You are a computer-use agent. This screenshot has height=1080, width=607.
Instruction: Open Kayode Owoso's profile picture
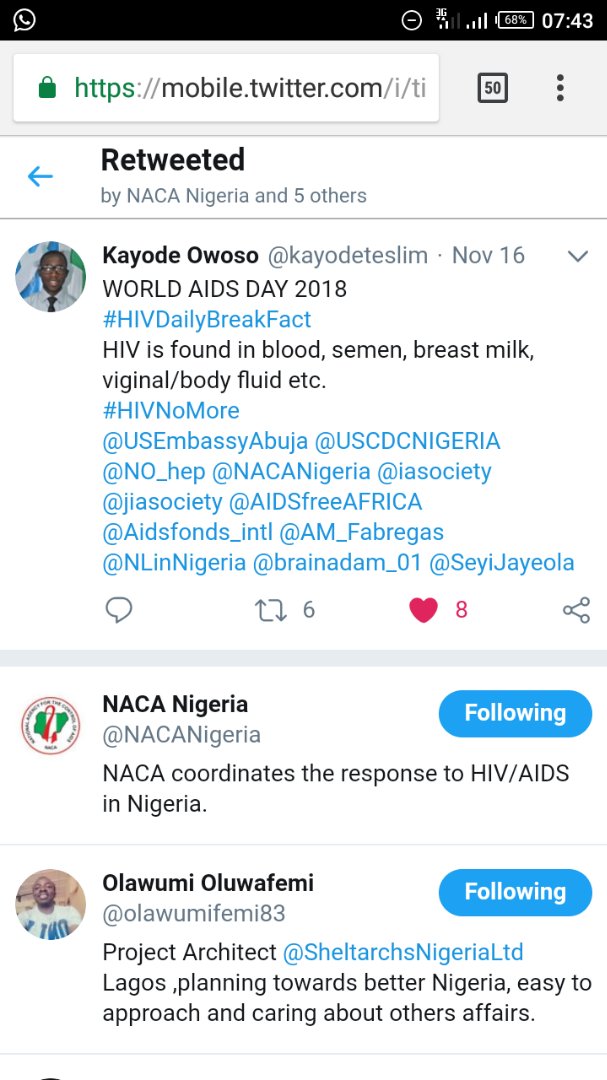(51, 277)
